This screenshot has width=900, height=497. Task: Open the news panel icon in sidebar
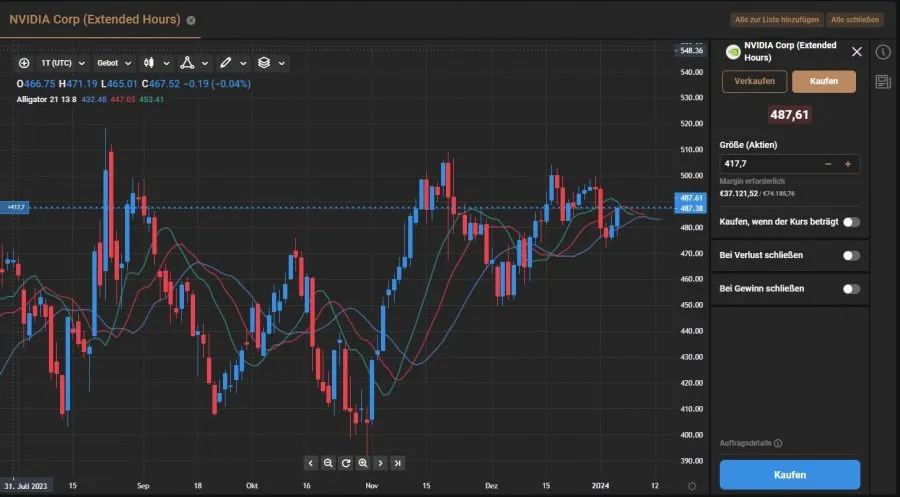(883, 81)
